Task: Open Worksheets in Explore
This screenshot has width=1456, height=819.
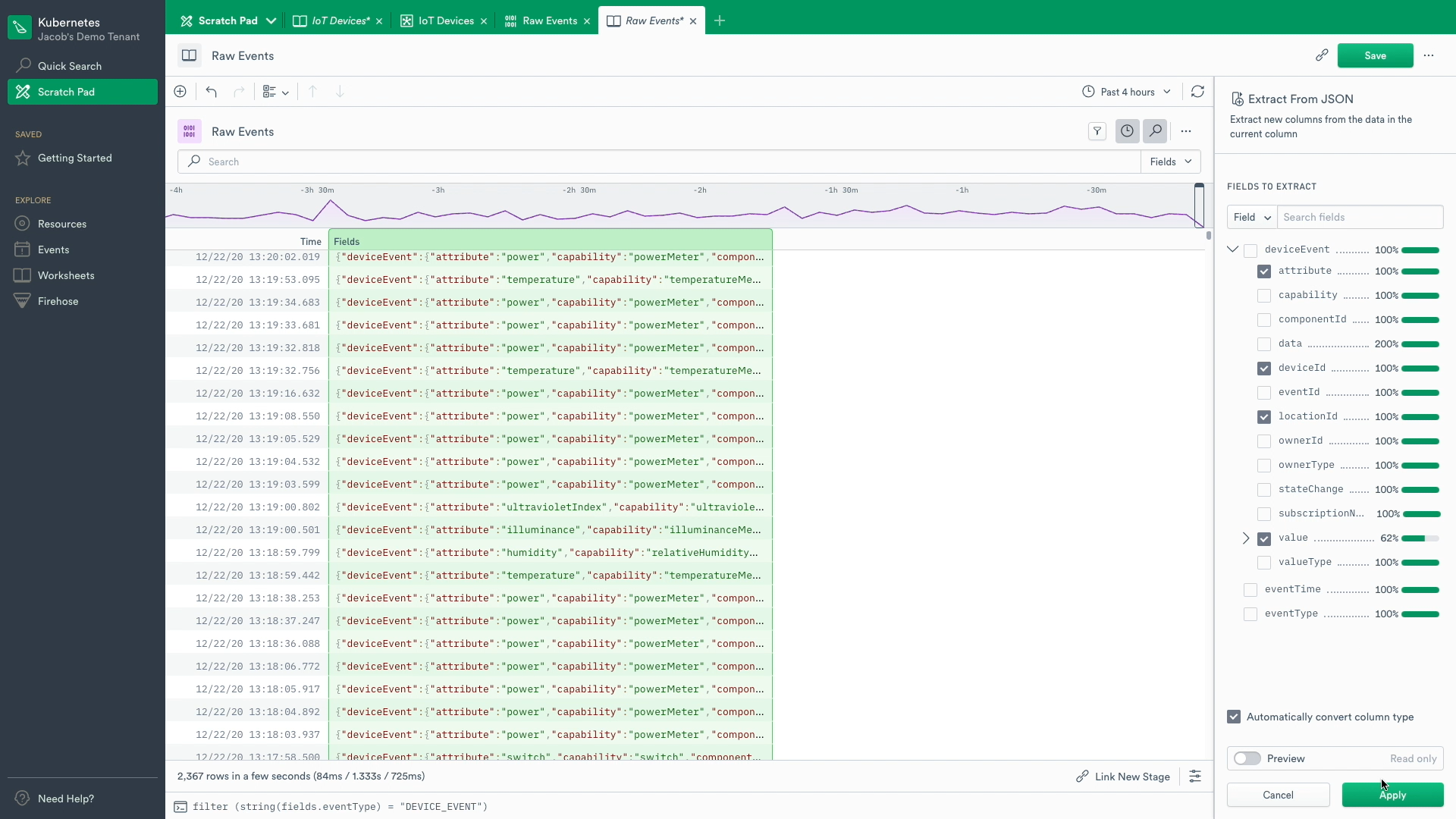Action: [82, 275]
